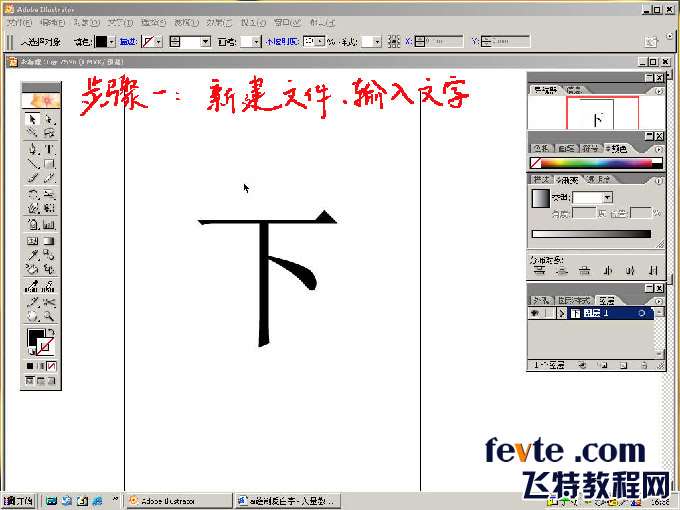Open the stroke color dropdown in control bar
The image size is (680, 510).
click(160, 42)
